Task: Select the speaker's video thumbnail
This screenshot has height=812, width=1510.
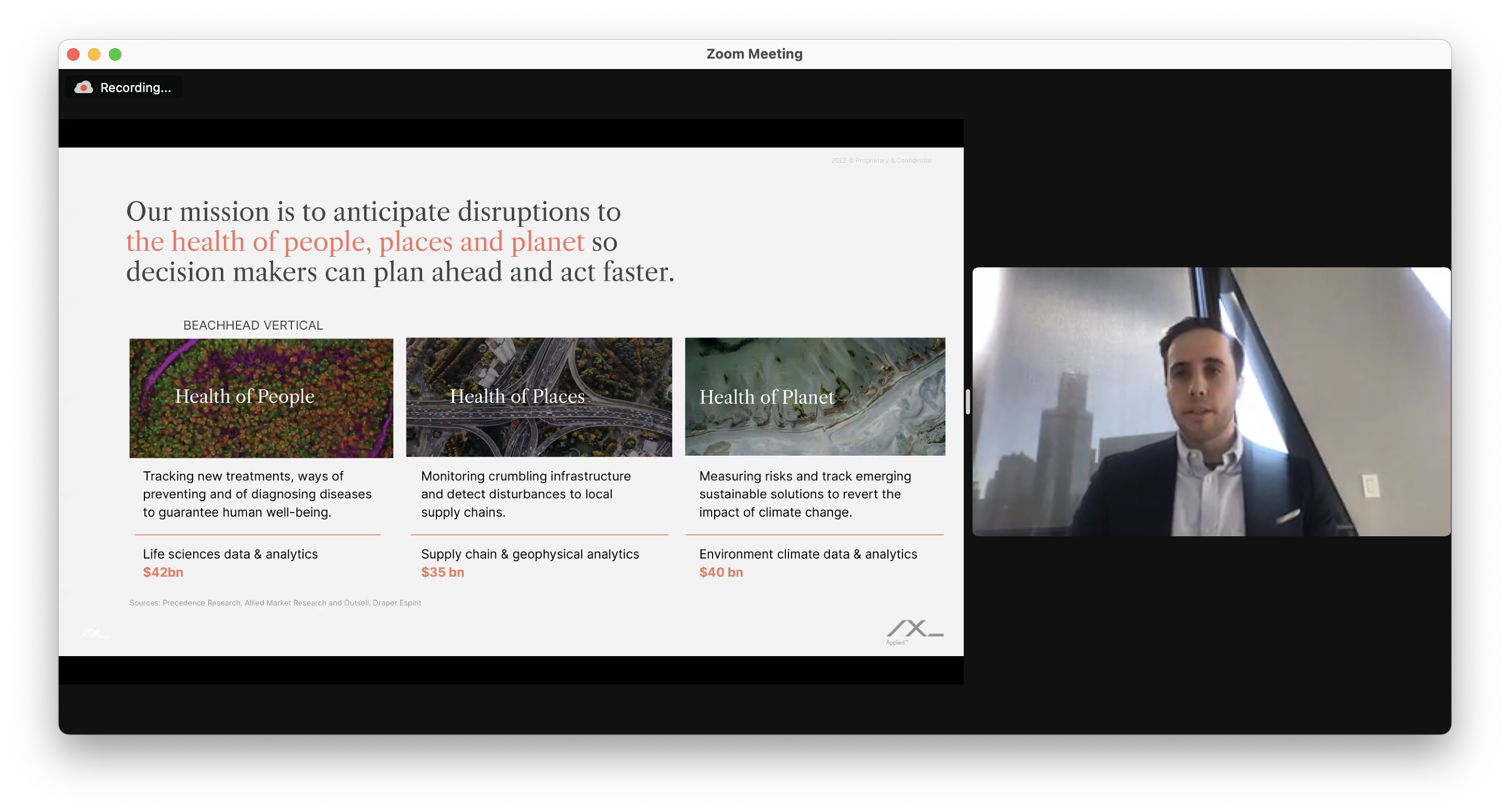Action: point(1211,402)
